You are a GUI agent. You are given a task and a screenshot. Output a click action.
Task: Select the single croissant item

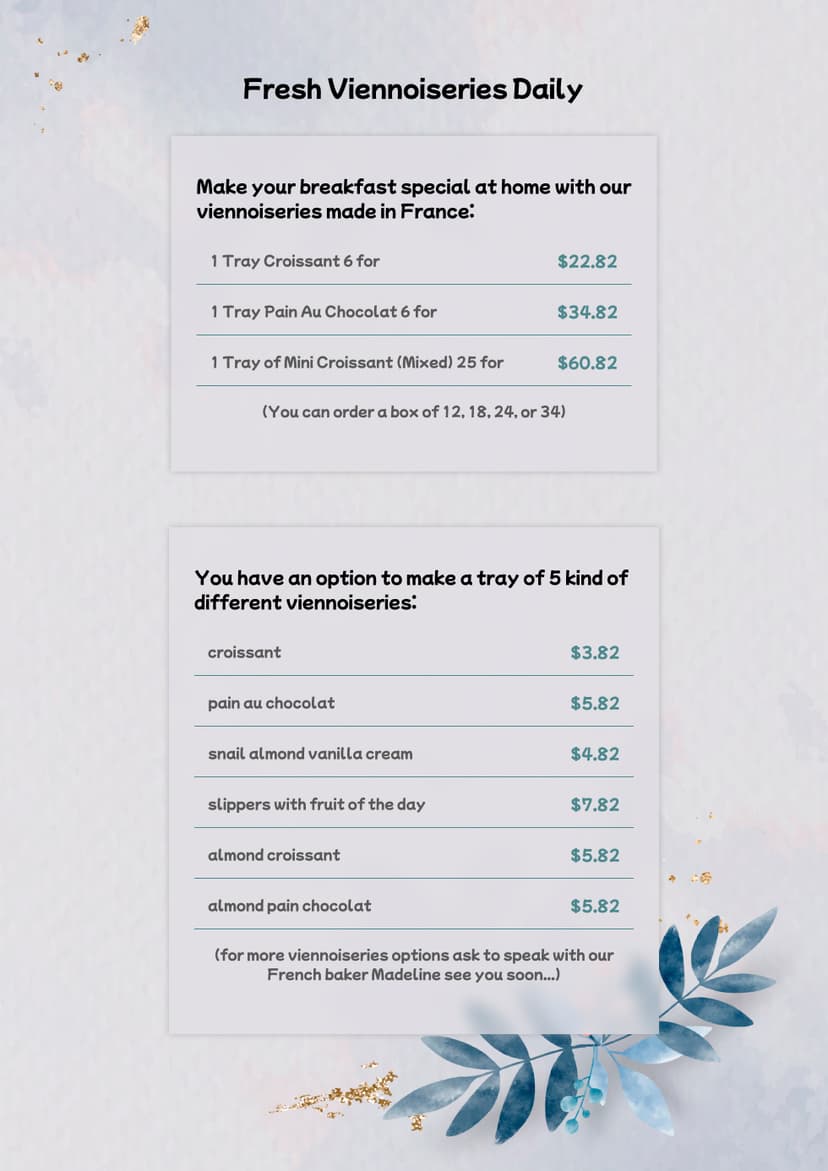[x=244, y=652]
